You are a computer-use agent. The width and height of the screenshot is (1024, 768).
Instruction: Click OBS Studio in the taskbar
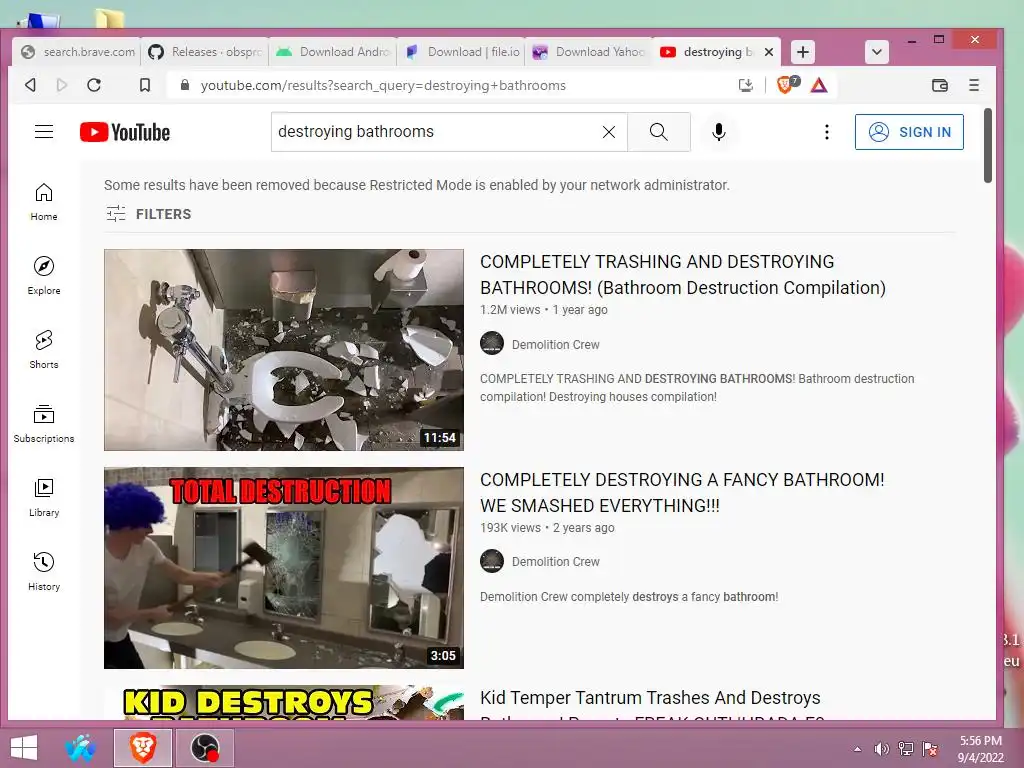click(204, 748)
